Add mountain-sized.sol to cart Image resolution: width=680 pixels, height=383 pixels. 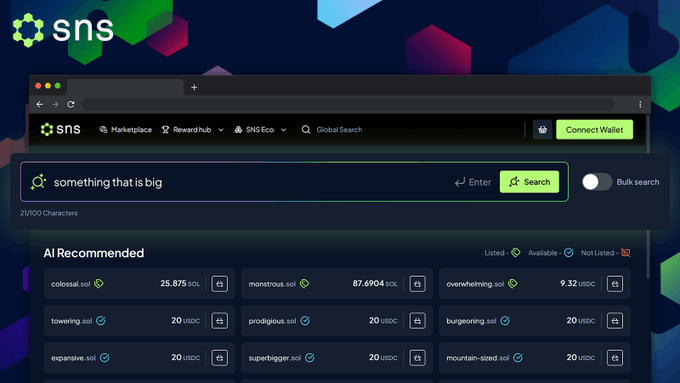(x=615, y=357)
